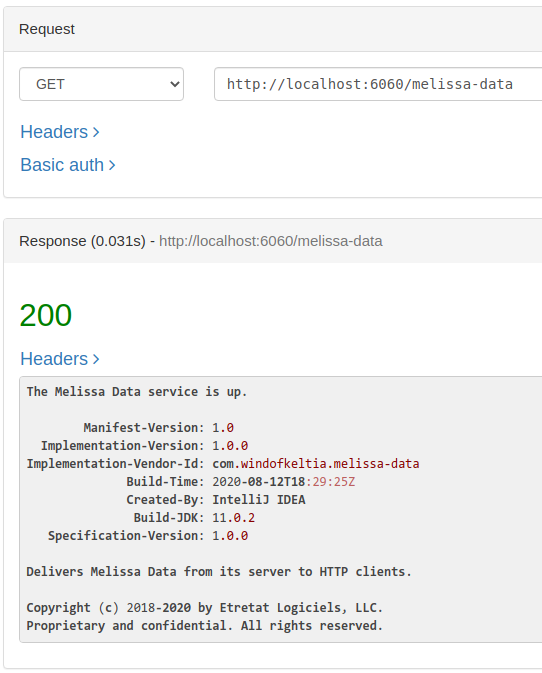
Task: Click the green 200 status code
Action: click(x=45, y=315)
